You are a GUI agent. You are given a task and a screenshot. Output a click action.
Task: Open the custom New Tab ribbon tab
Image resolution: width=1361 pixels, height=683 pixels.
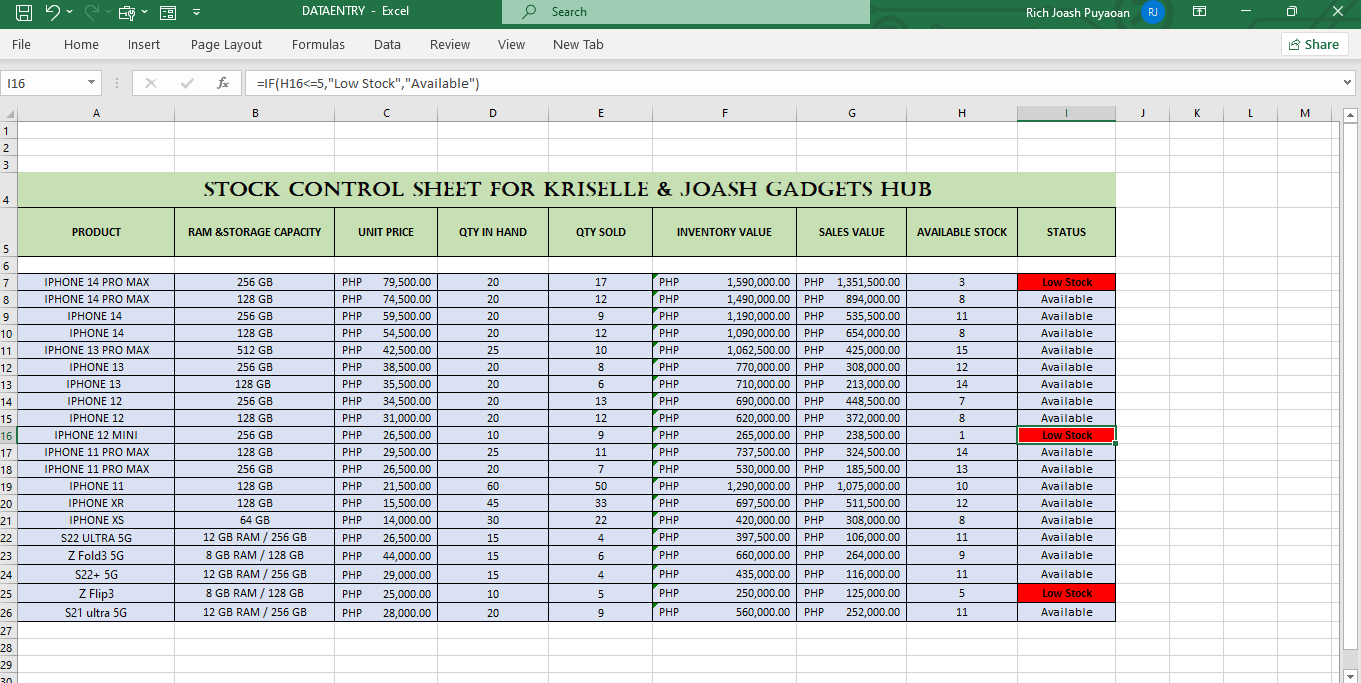click(578, 44)
